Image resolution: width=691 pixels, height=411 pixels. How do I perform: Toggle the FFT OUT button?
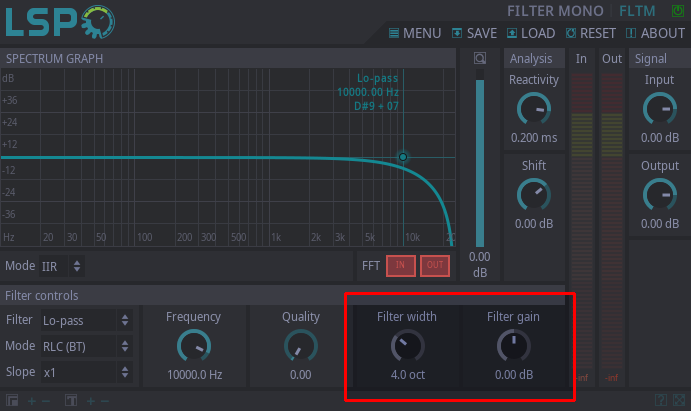[x=434, y=265]
